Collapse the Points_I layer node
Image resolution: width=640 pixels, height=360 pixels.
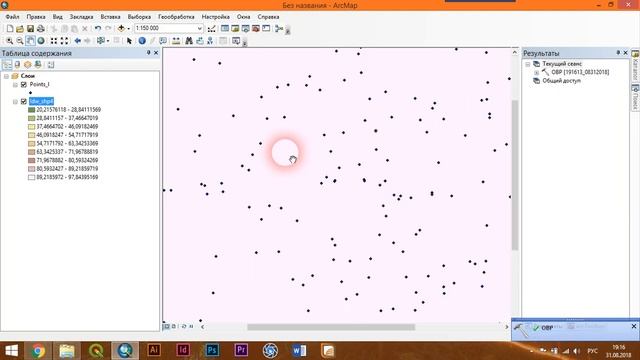[15, 84]
